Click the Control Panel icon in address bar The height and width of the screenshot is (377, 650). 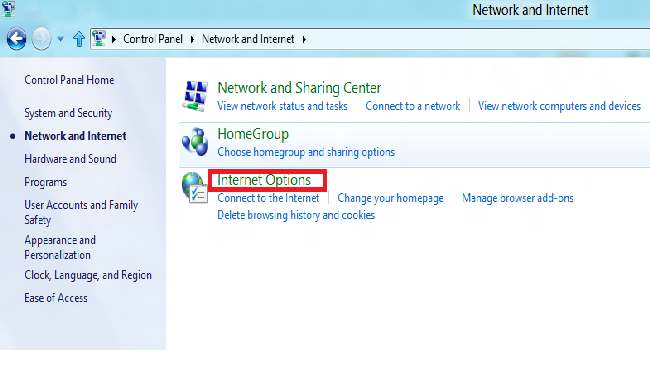pyautogui.click(x=99, y=39)
